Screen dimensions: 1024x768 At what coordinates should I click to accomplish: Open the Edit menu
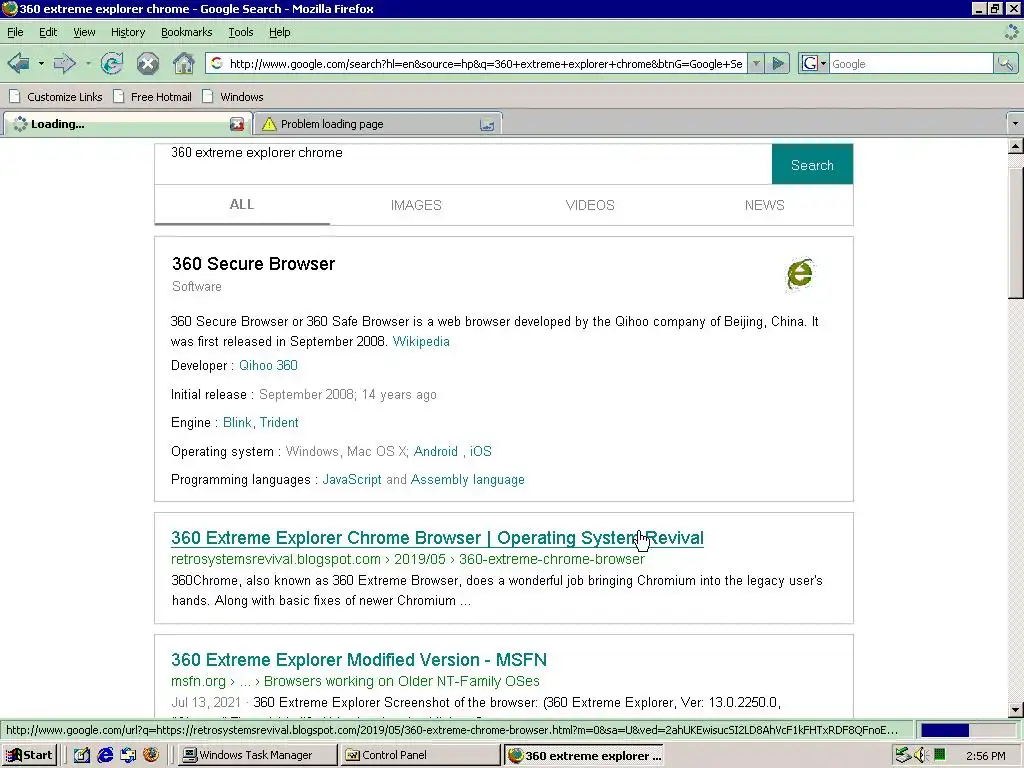coord(48,32)
